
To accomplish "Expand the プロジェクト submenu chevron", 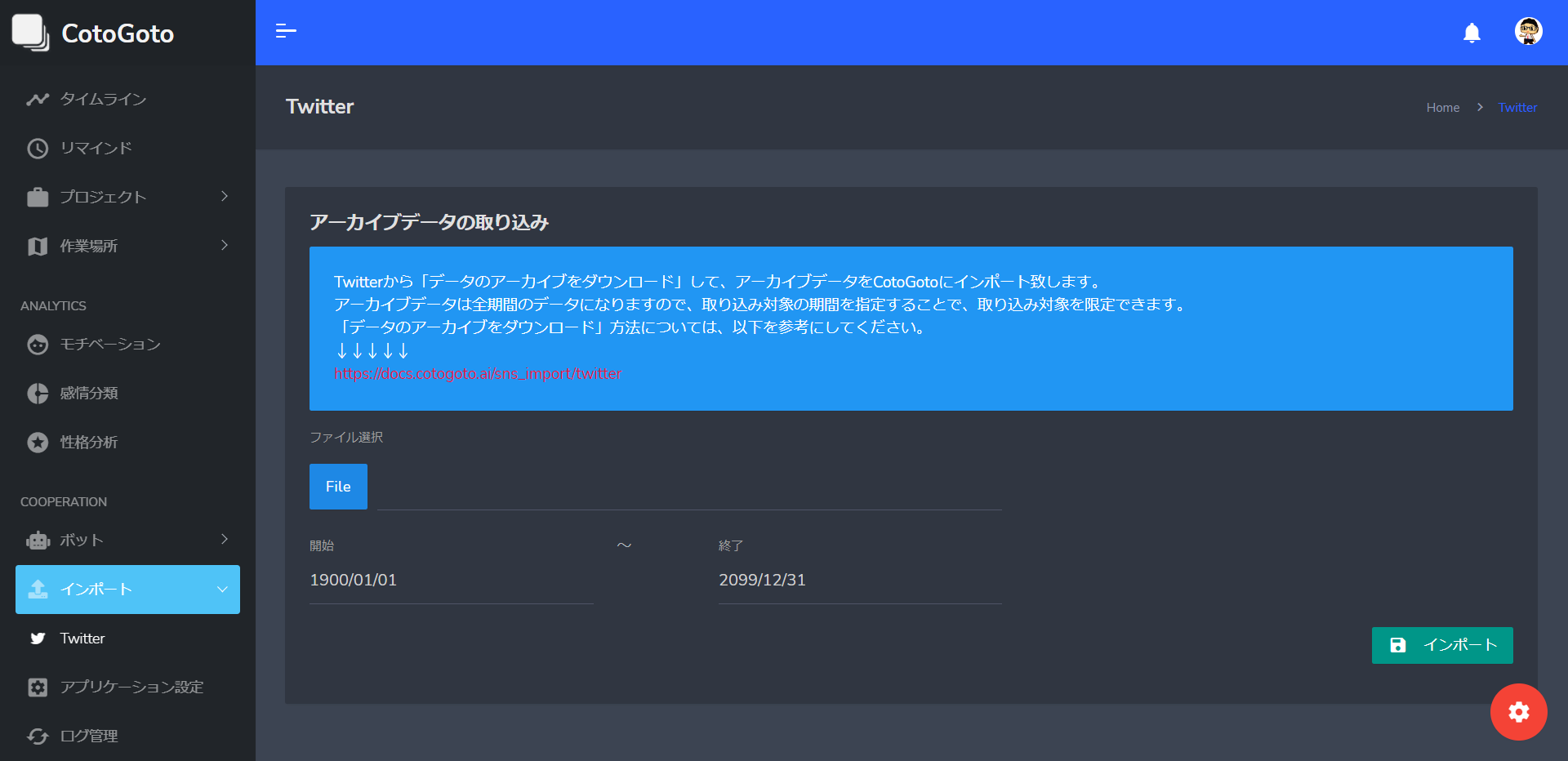I will tap(225, 197).
